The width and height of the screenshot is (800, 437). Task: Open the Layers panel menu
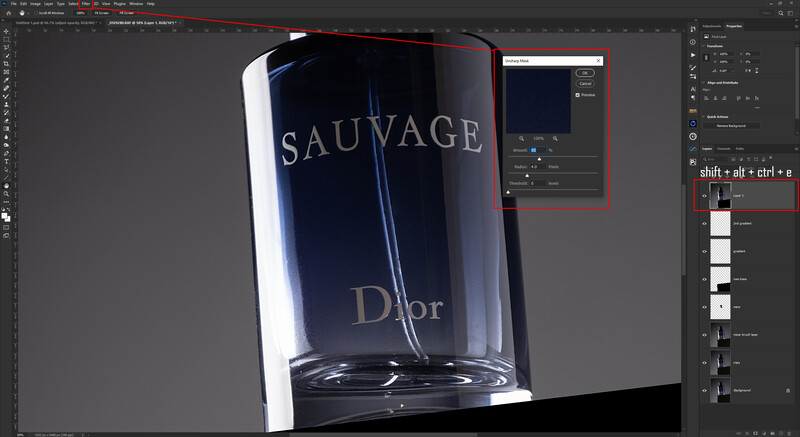coord(796,149)
